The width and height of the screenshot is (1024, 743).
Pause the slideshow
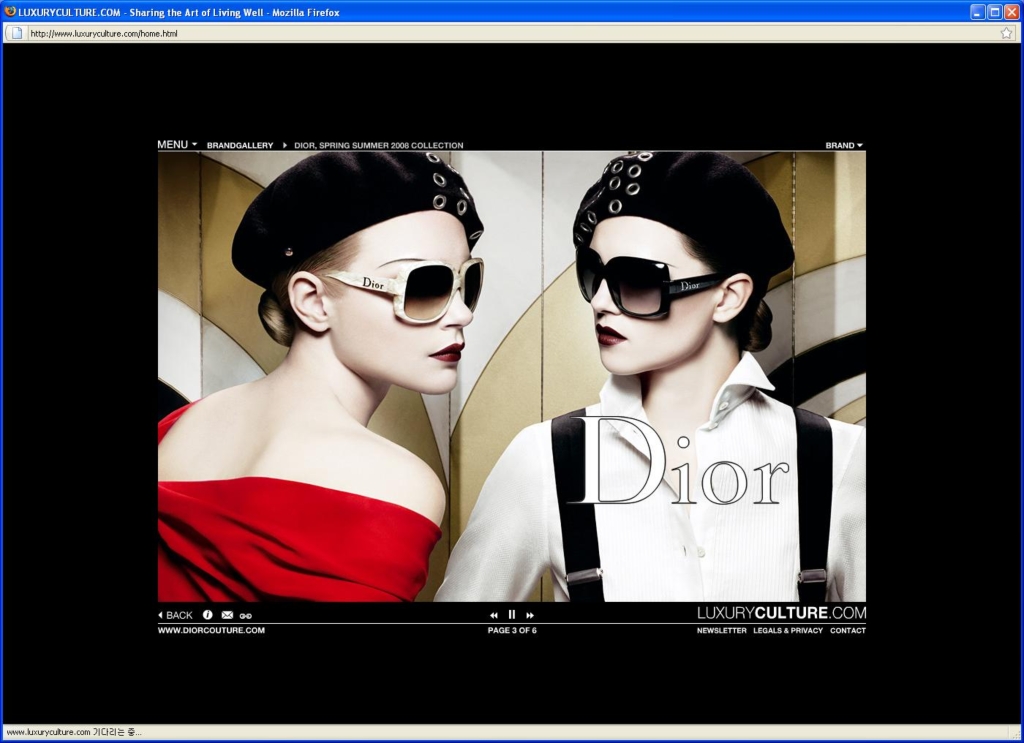[x=512, y=614]
